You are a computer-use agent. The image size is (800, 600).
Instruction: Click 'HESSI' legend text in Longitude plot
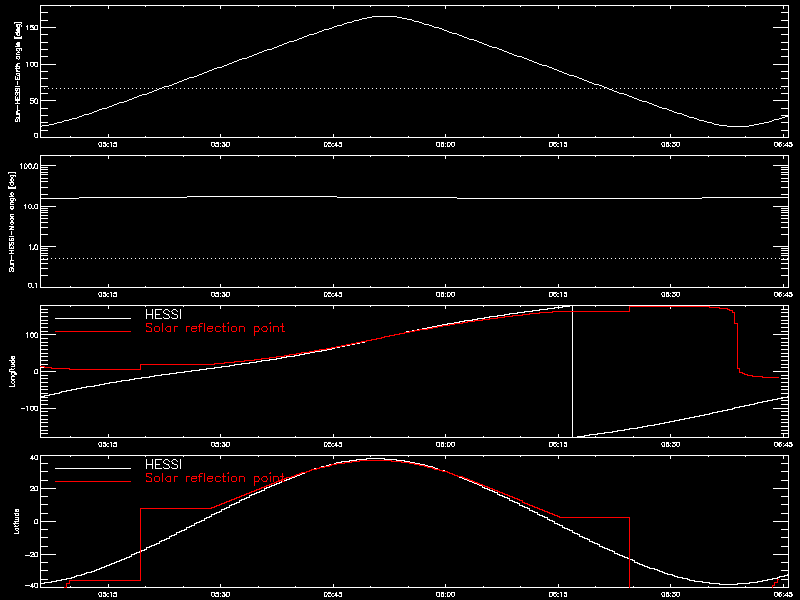[163, 314]
